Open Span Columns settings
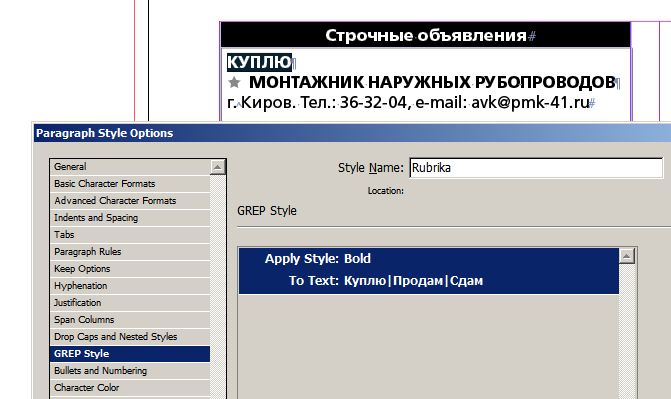This screenshot has width=671, height=399. coord(130,320)
